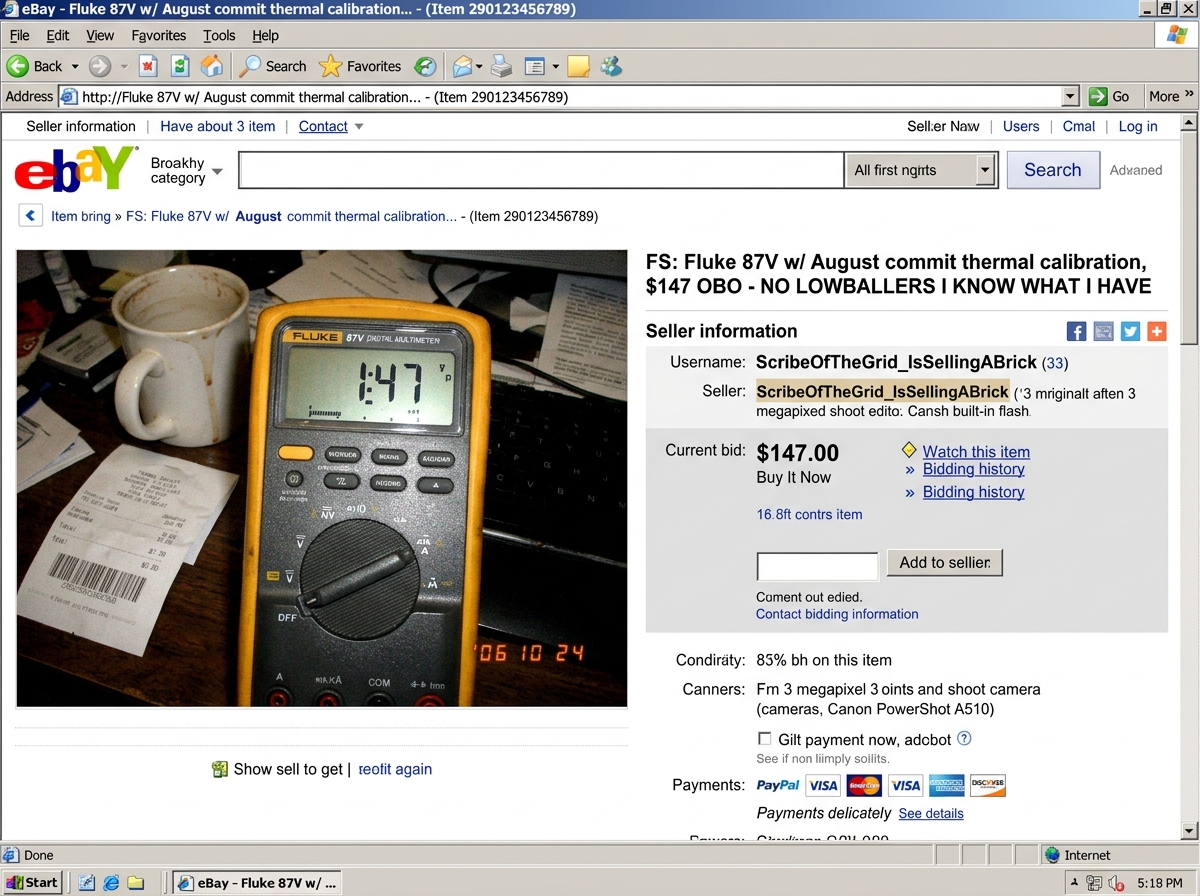Click the American Express payment logo
The height and width of the screenshot is (896, 1200).
click(x=946, y=785)
